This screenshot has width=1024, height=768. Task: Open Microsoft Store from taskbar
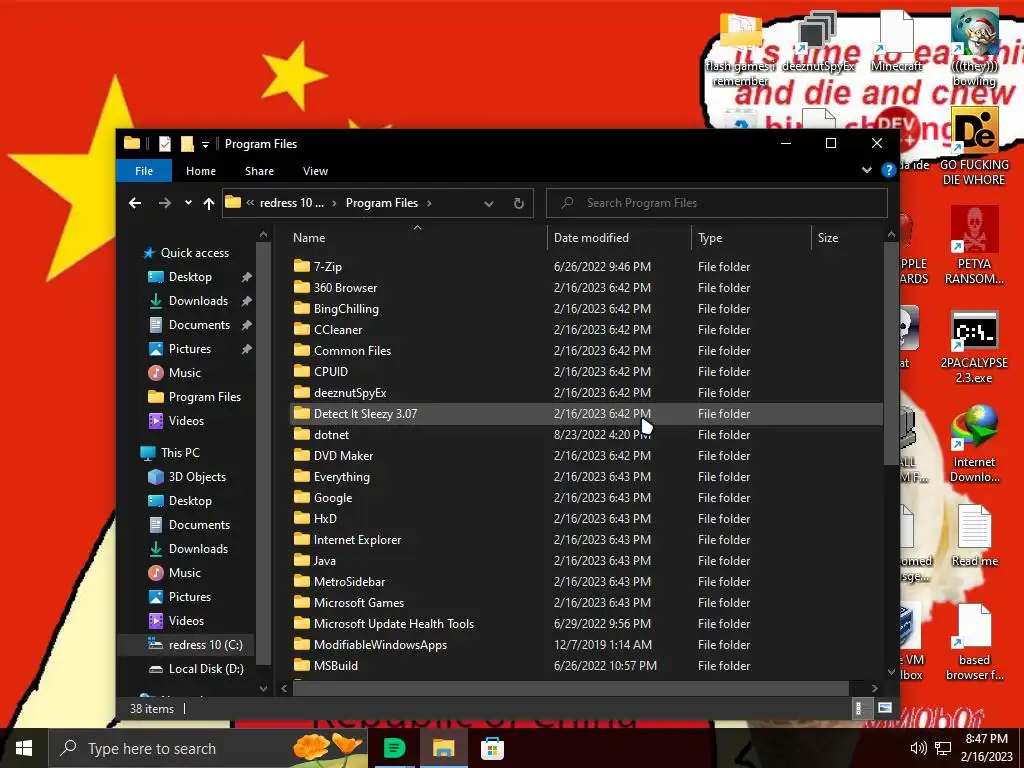click(x=492, y=748)
